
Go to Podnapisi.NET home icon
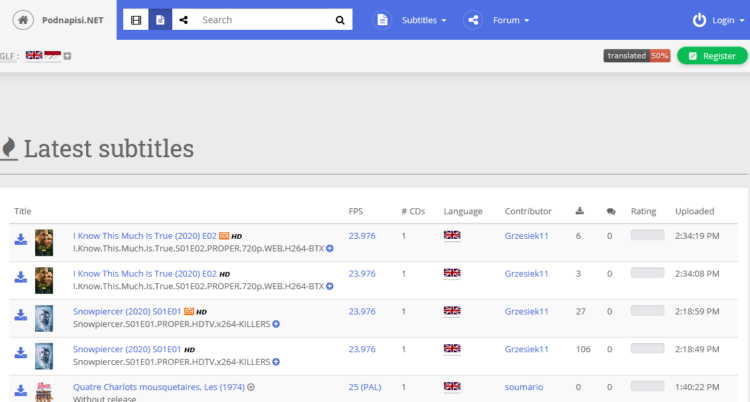click(x=23, y=20)
